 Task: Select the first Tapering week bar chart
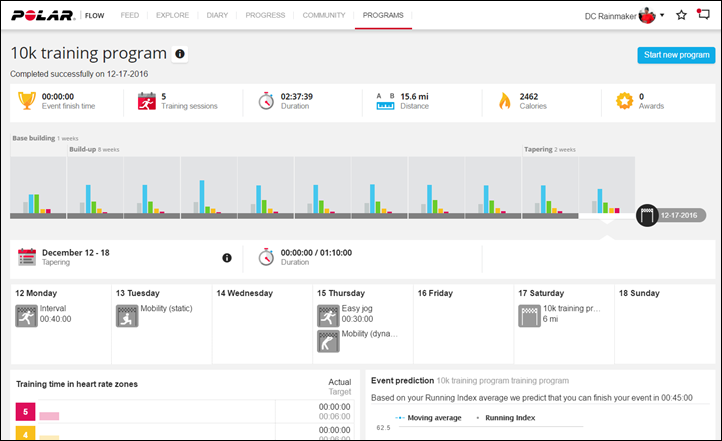tap(550, 187)
